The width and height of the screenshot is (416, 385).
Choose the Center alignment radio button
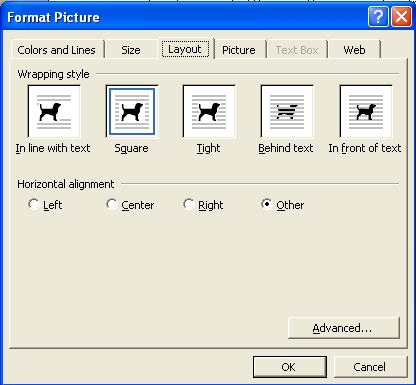click(x=112, y=204)
